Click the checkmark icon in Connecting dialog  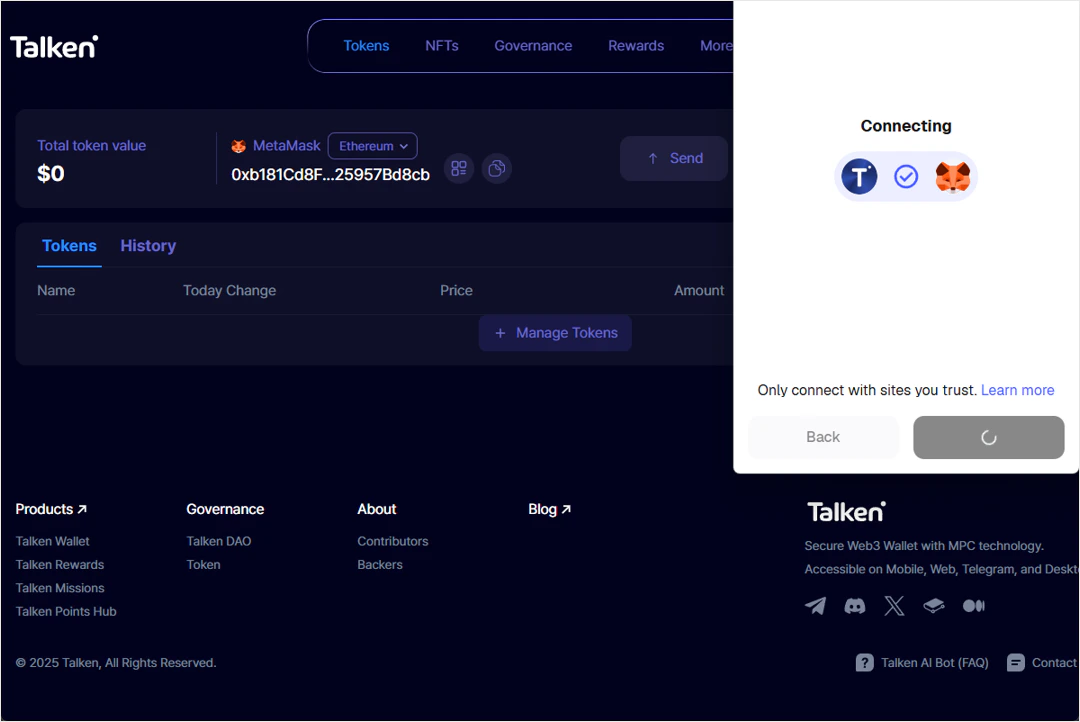(906, 176)
